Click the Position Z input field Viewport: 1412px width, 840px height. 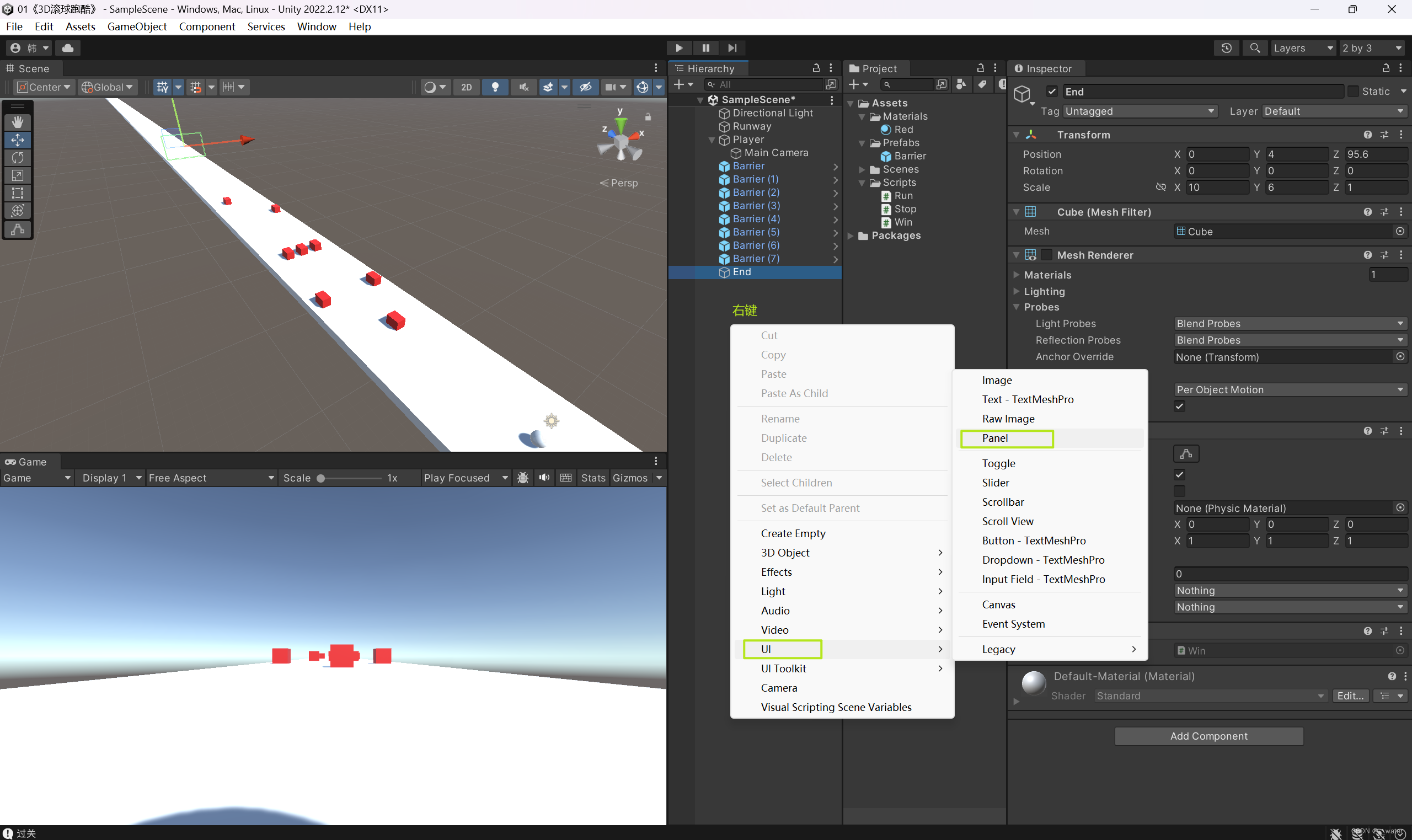coord(1376,154)
